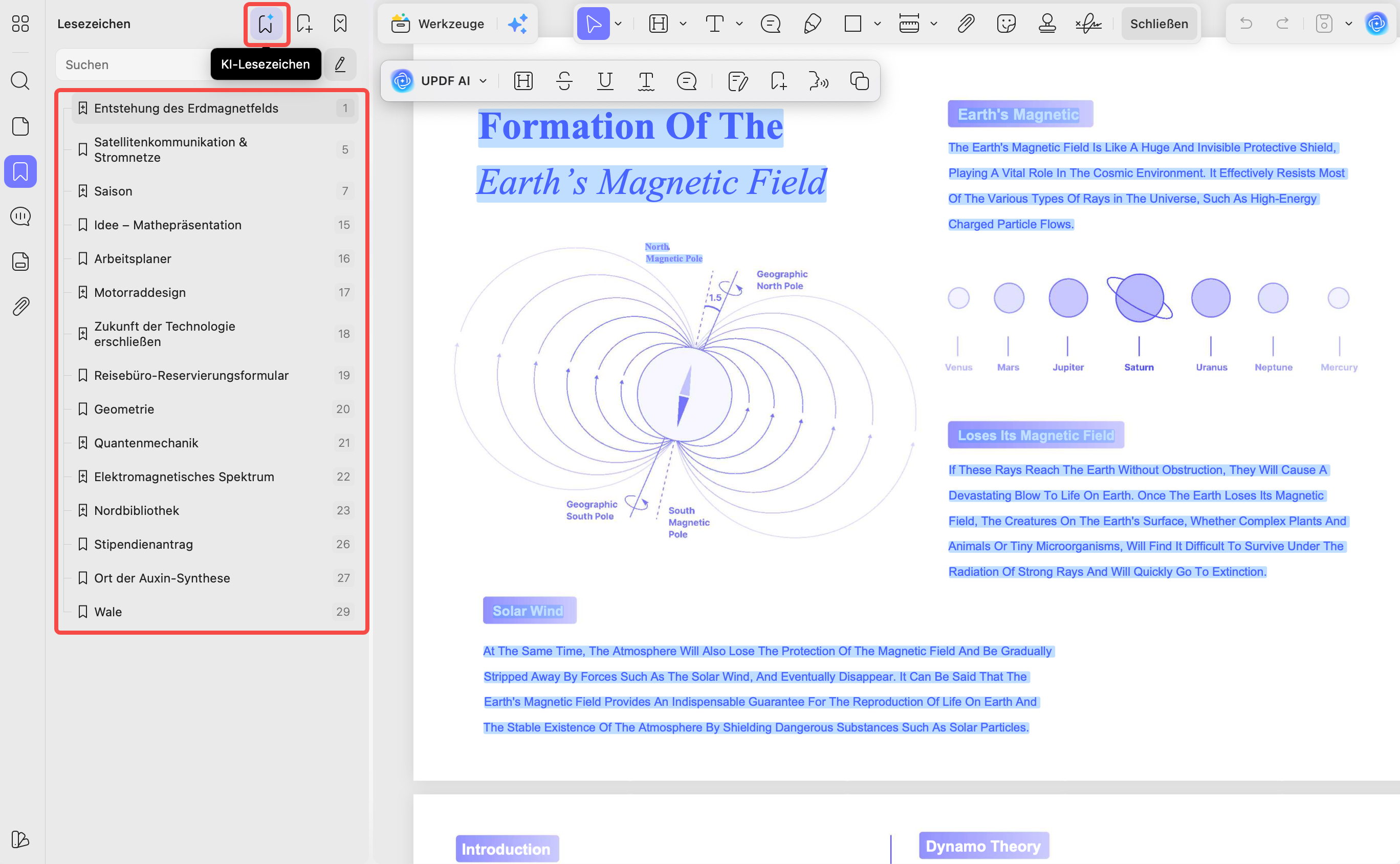Open the Nordbibliothek bookmark entry
The width and height of the screenshot is (1400, 864).
coord(137,510)
